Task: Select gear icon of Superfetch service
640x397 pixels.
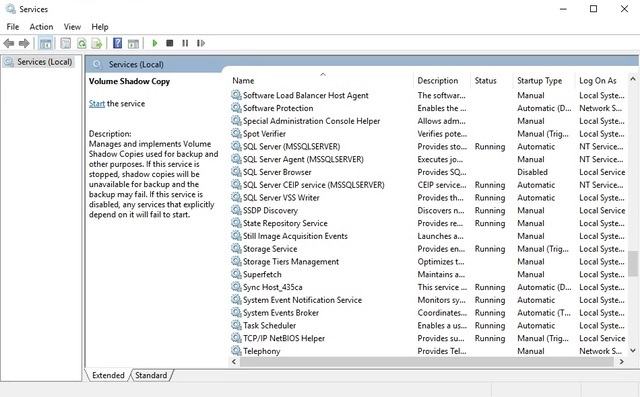Action: tap(236, 274)
